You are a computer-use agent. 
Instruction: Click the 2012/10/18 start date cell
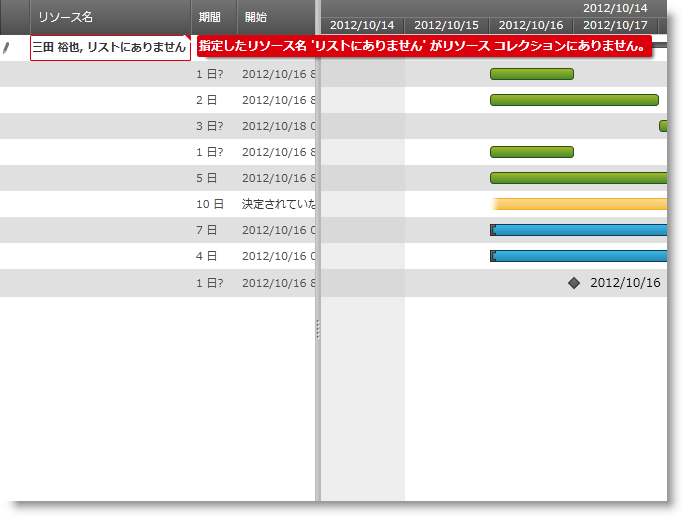point(277,126)
